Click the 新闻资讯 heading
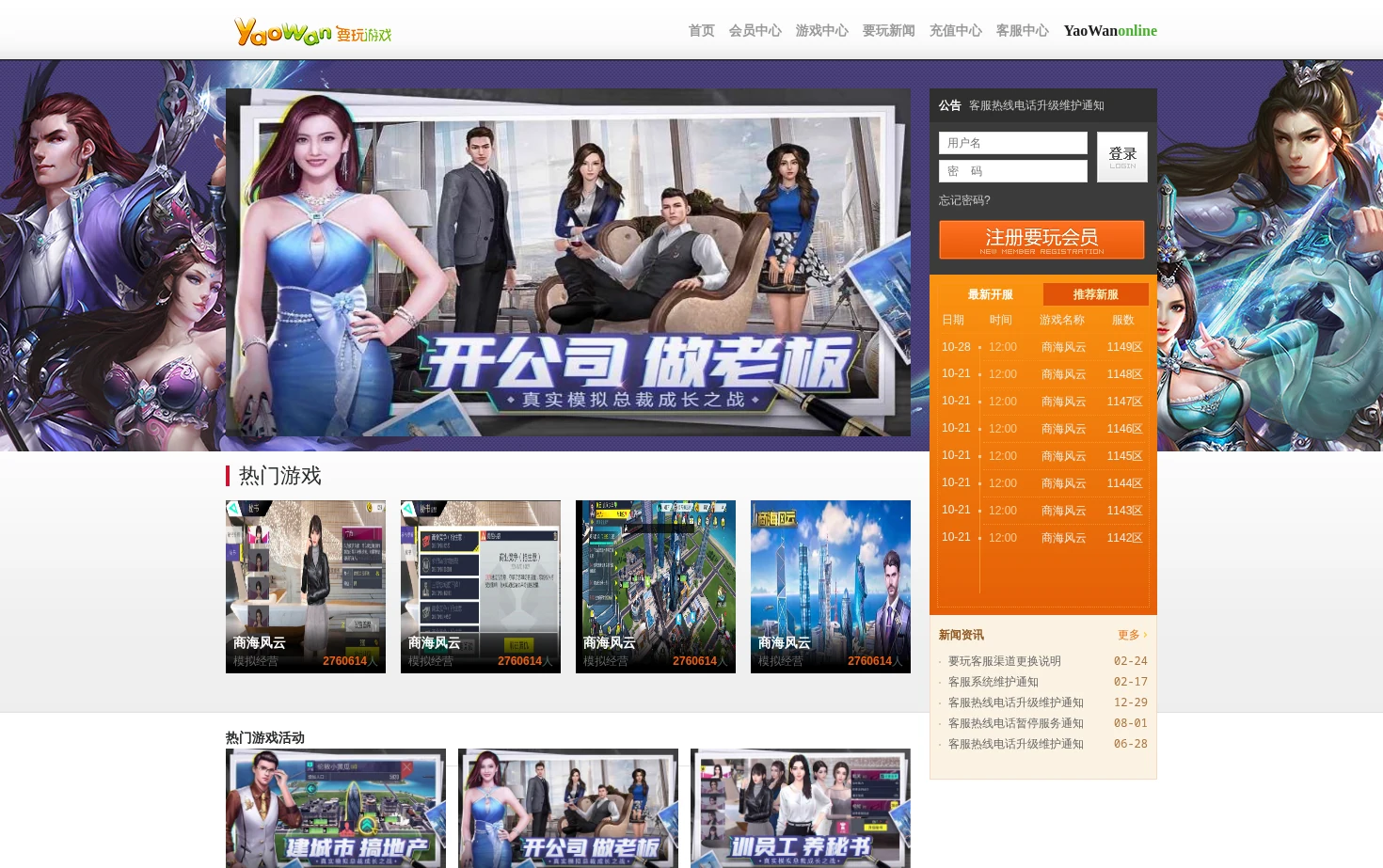Image resolution: width=1383 pixels, height=868 pixels. tap(961, 635)
